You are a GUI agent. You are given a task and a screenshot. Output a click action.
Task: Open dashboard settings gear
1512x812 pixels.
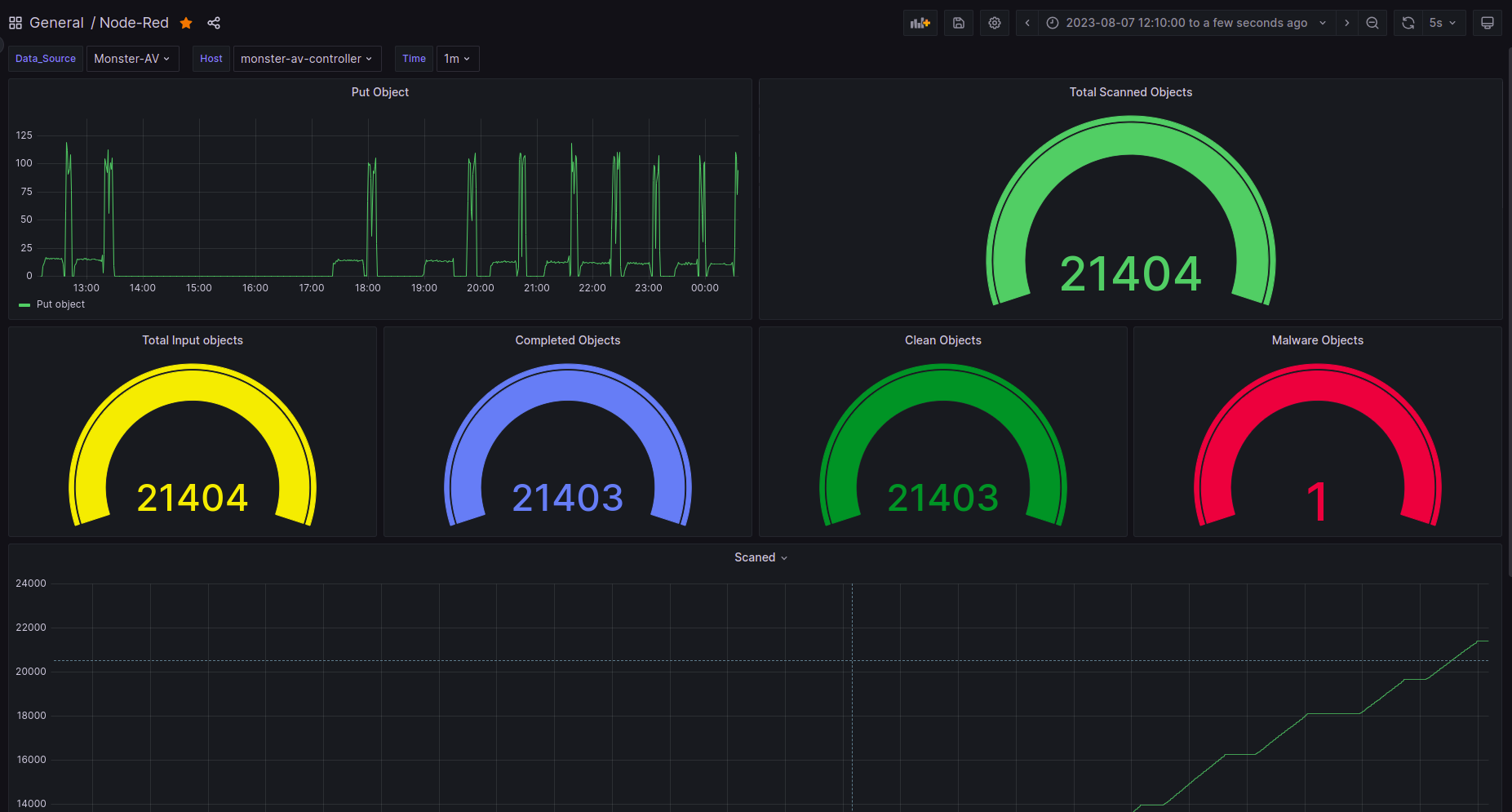tap(994, 23)
